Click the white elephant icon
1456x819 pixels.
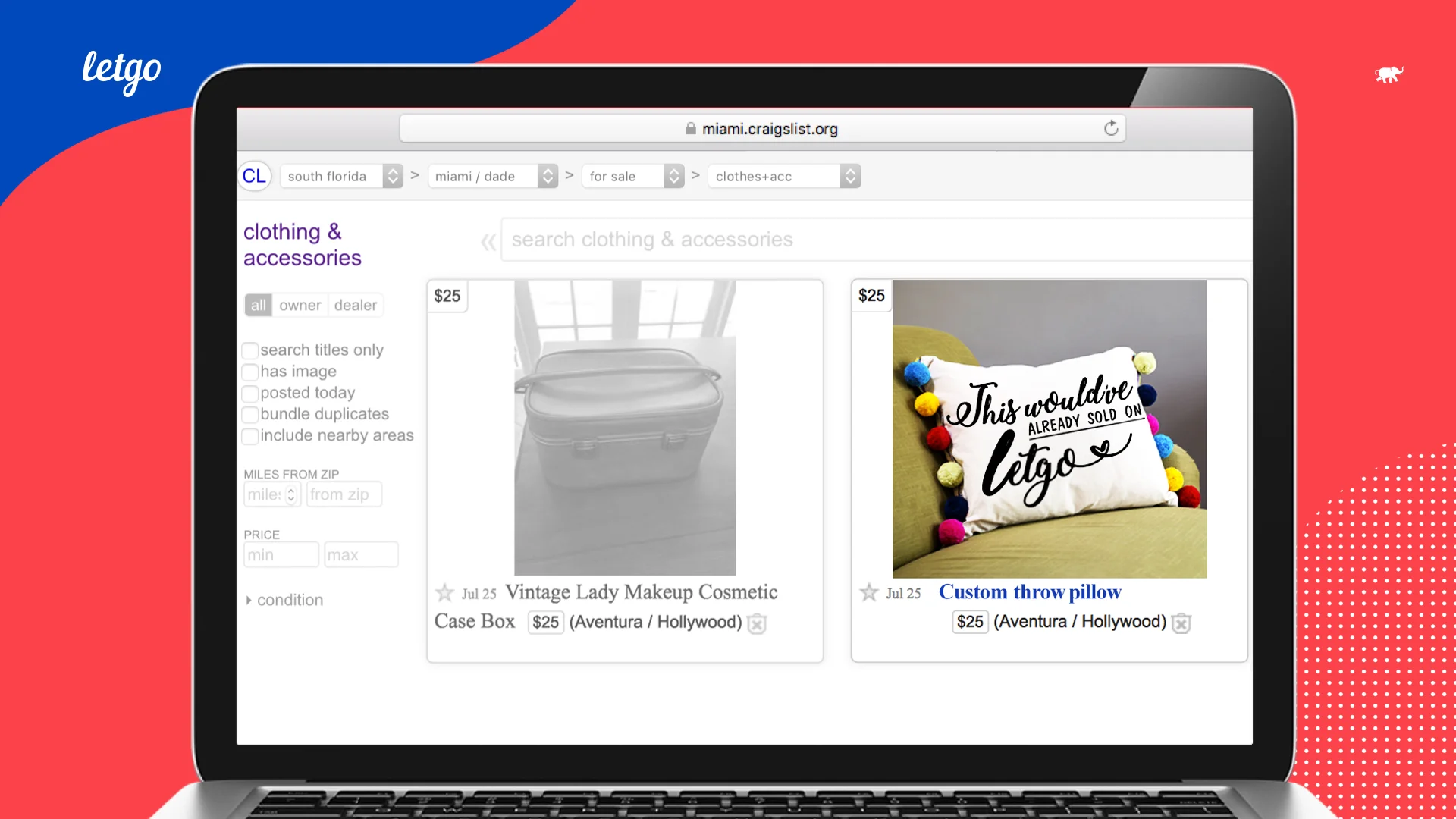[1389, 74]
